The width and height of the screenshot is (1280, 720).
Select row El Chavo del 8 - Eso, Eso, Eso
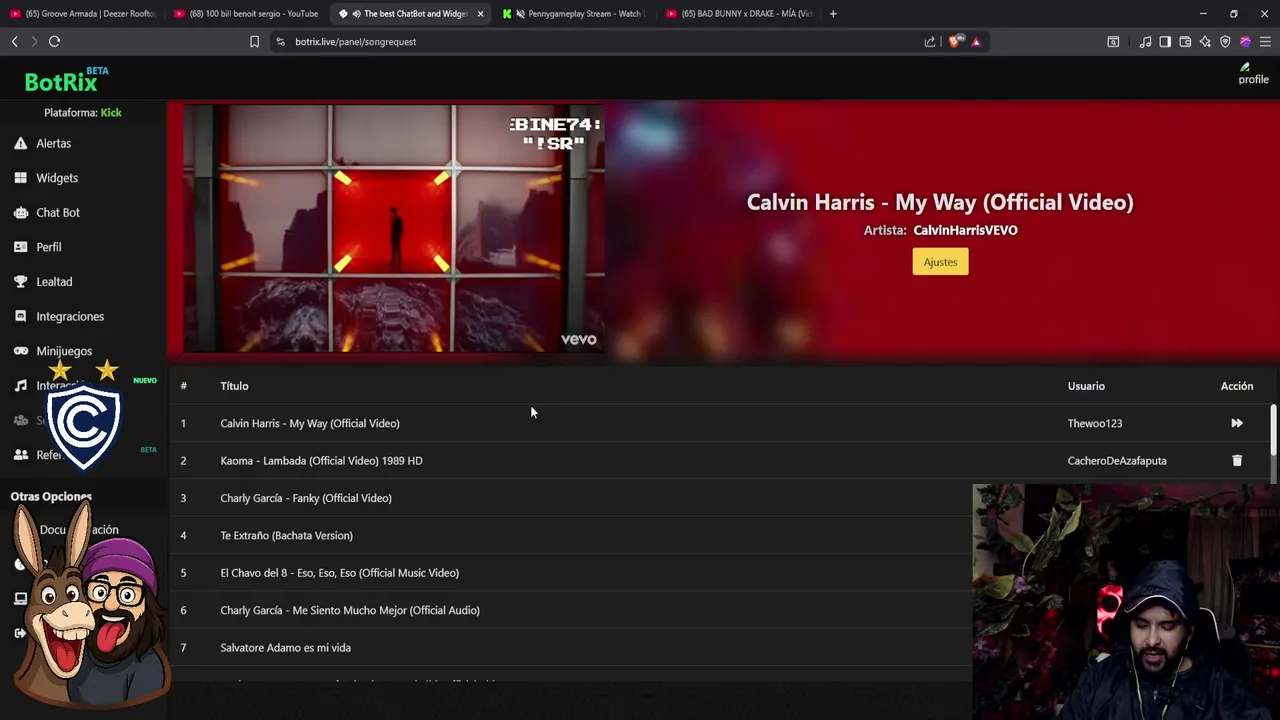(x=570, y=573)
